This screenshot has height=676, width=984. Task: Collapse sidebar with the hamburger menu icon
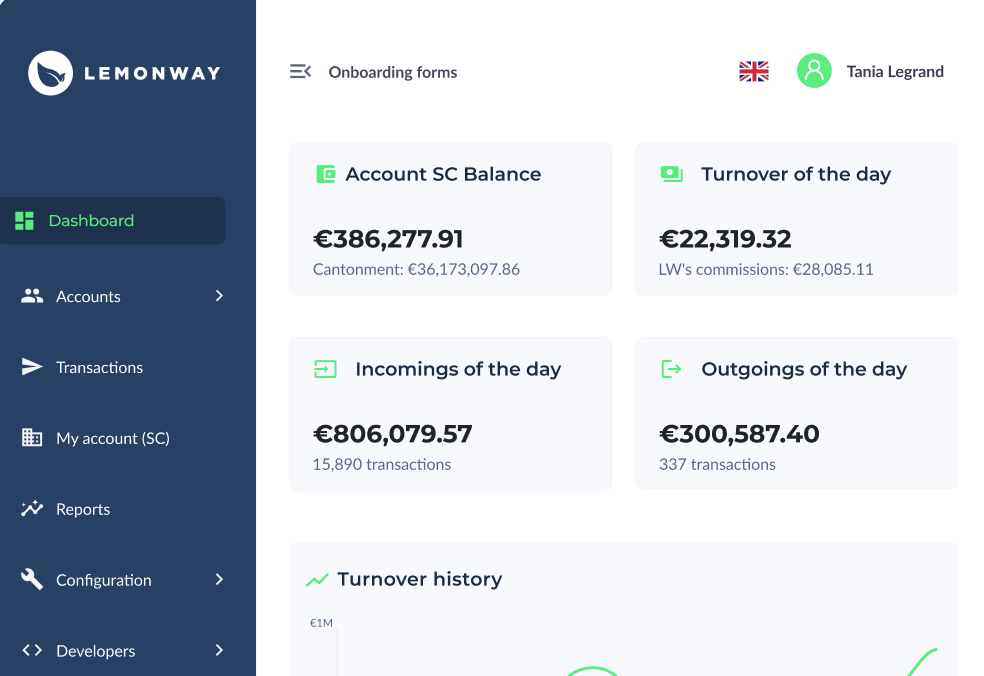(x=300, y=72)
